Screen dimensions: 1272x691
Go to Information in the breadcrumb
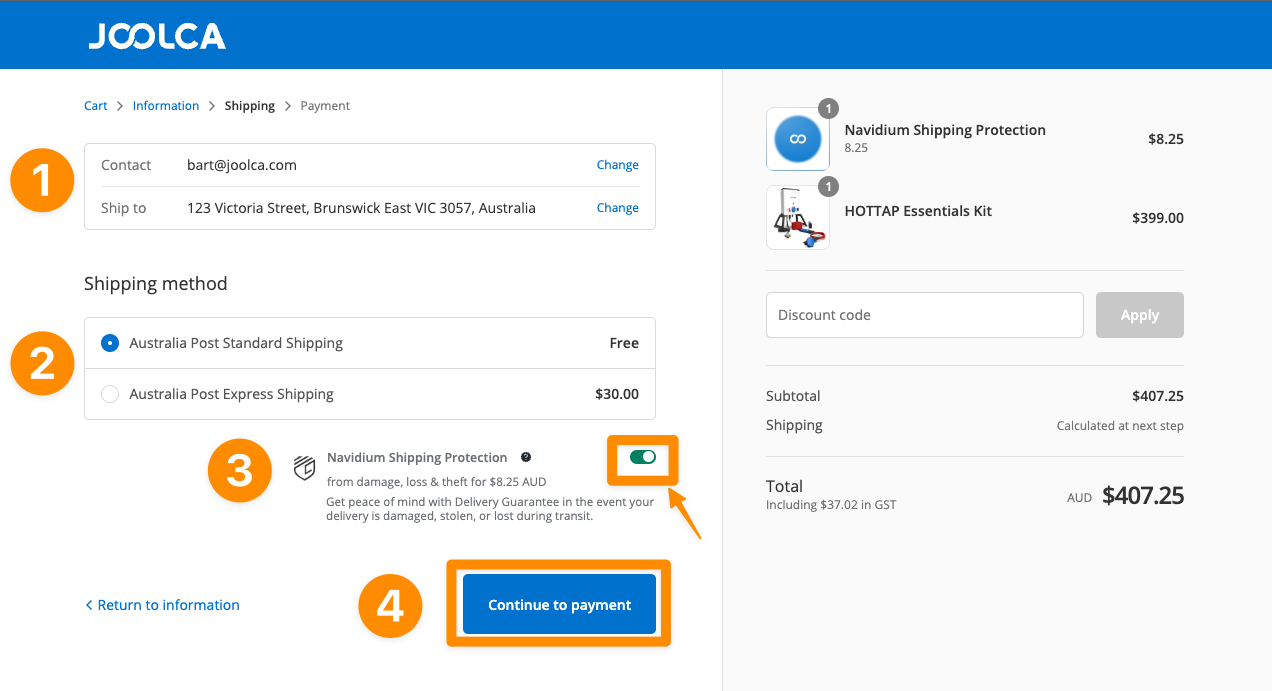166,106
